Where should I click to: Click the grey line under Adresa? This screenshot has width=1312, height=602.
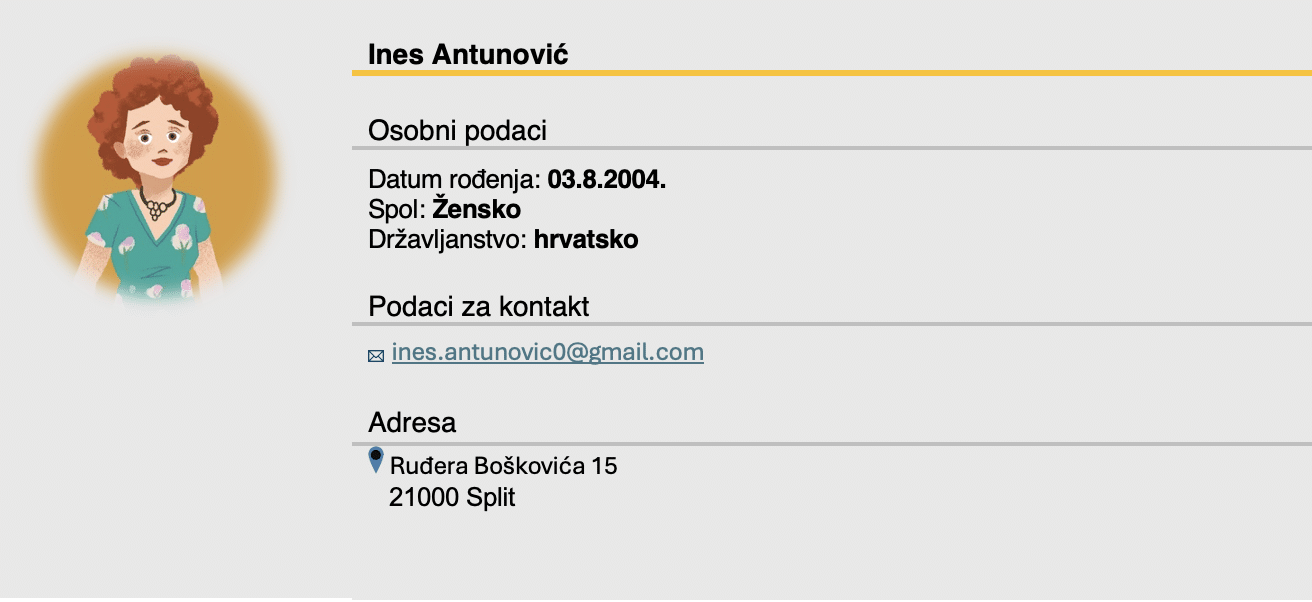(x=830, y=443)
